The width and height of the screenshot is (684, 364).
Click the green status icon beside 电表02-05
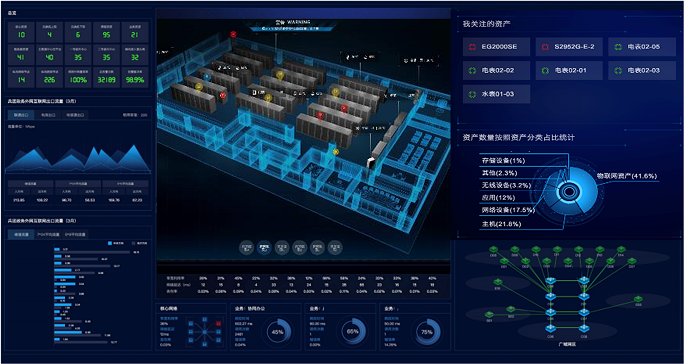tap(617, 47)
